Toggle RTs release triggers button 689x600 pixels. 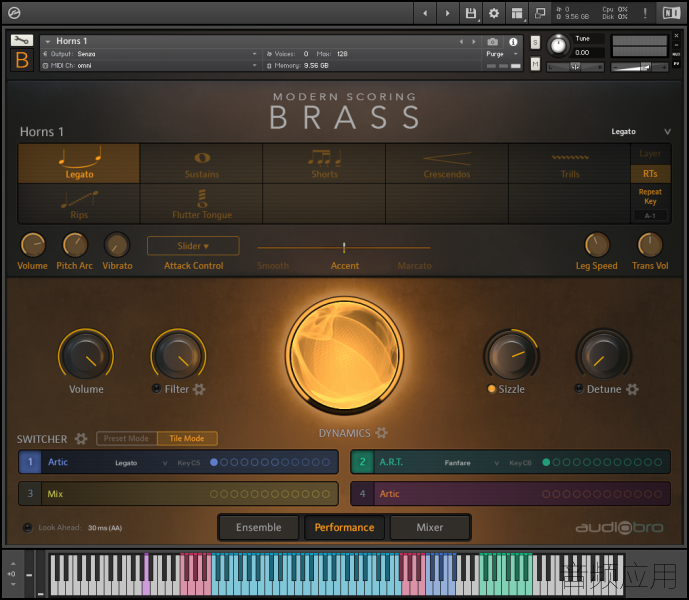click(x=650, y=174)
